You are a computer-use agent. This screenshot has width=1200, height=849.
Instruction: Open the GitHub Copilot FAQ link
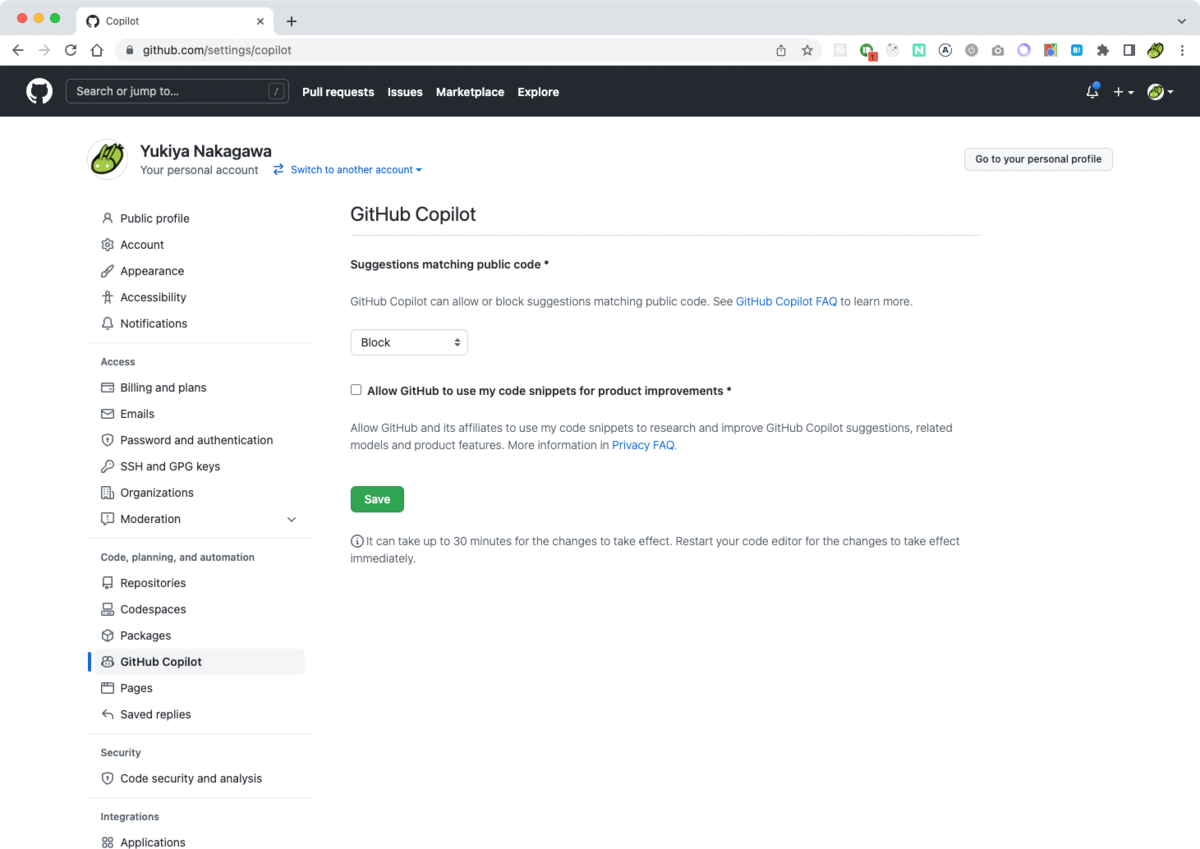pos(786,301)
